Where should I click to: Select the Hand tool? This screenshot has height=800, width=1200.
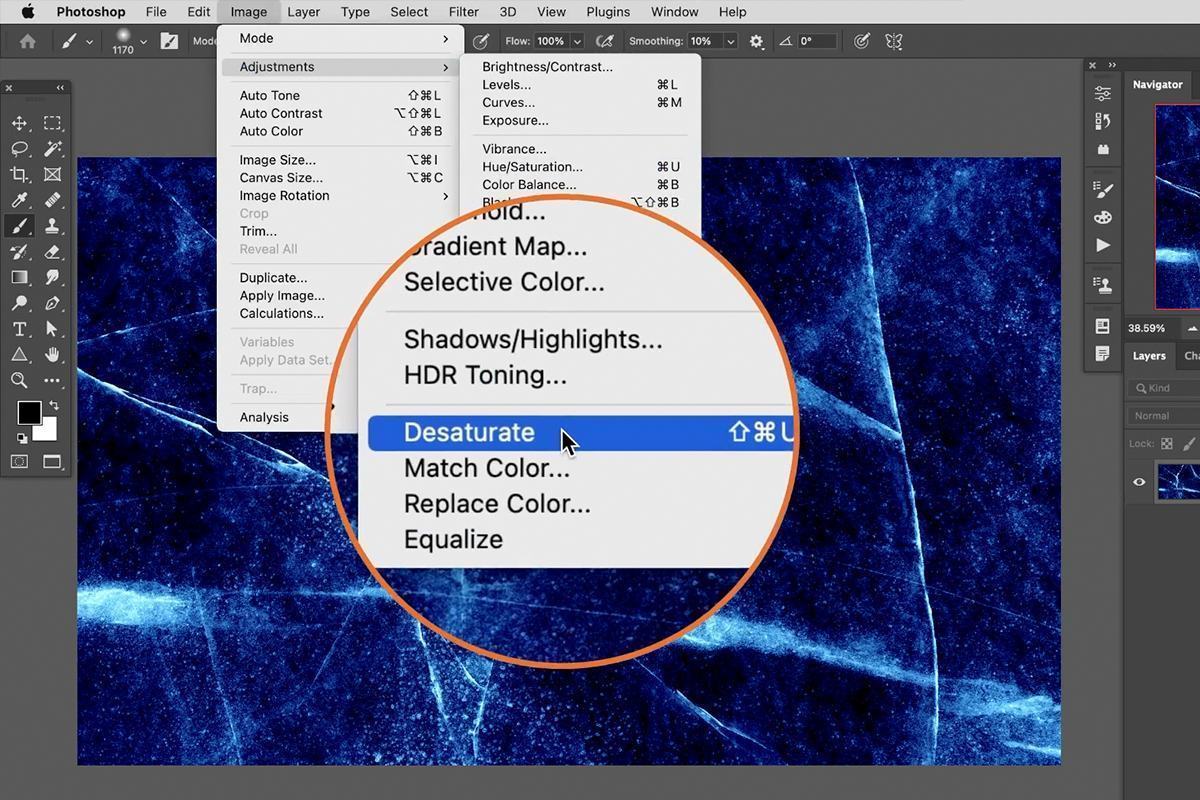[x=53, y=355]
